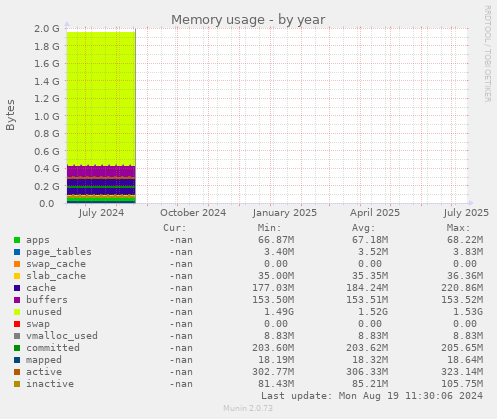Click the blue page_tables legend swatch
Viewport: 497px width, 419px height.
(x=17, y=252)
